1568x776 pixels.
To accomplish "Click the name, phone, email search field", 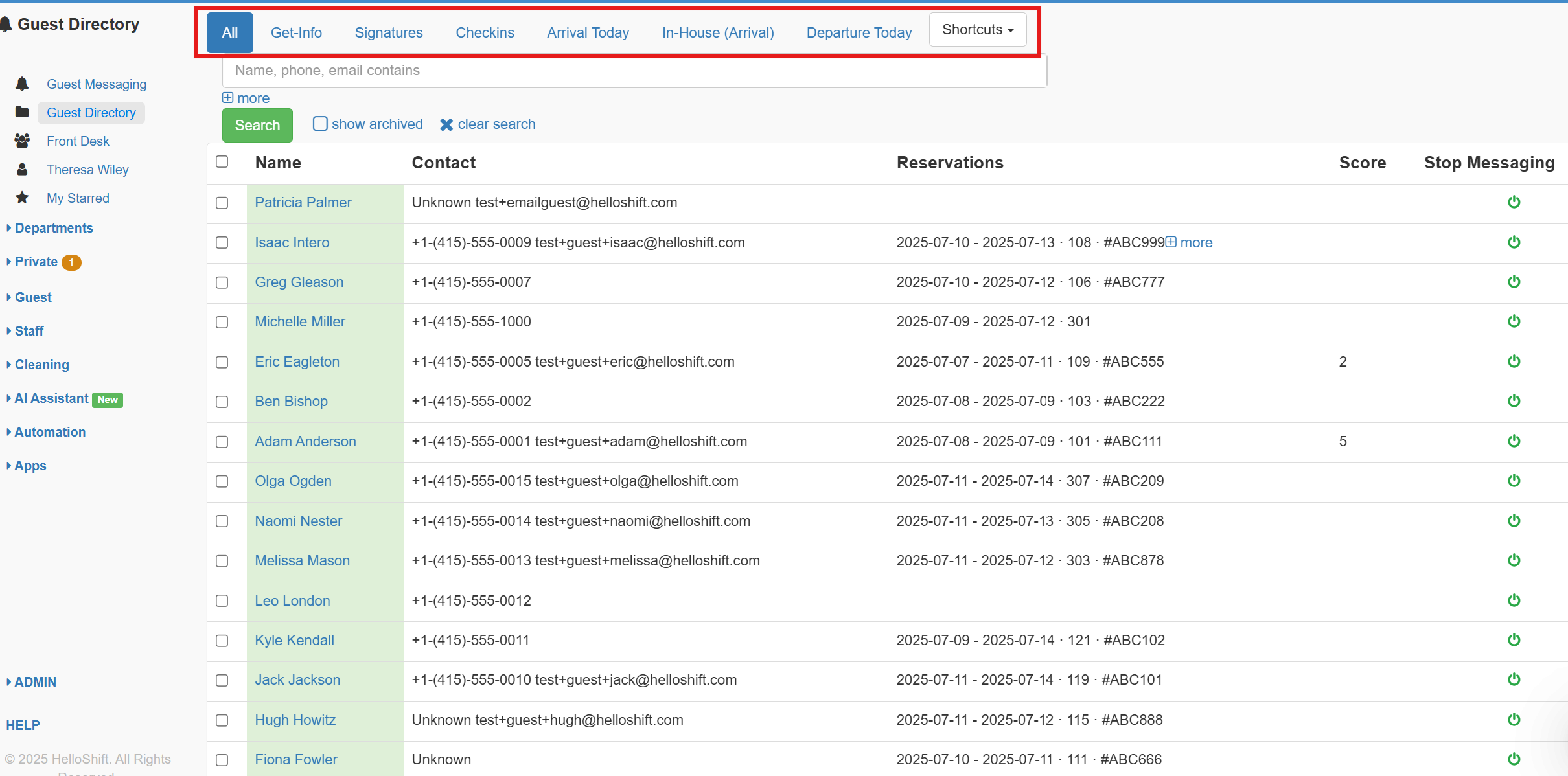I will 634,71.
